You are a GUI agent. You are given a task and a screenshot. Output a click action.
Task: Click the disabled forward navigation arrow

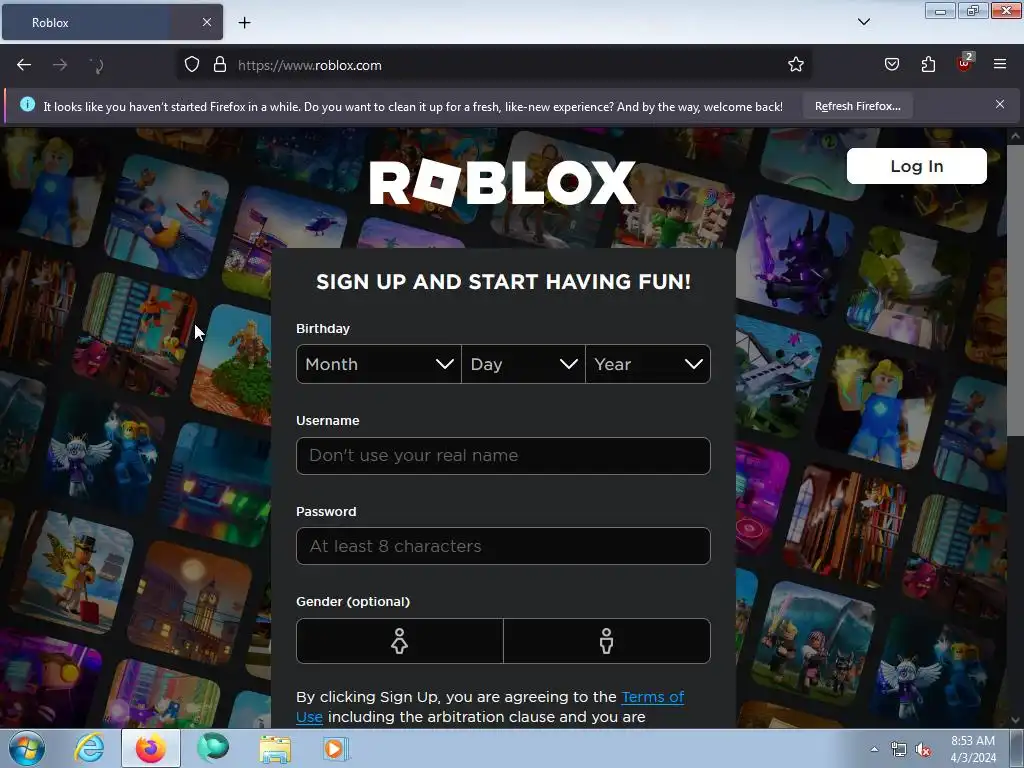click(60, 65)
